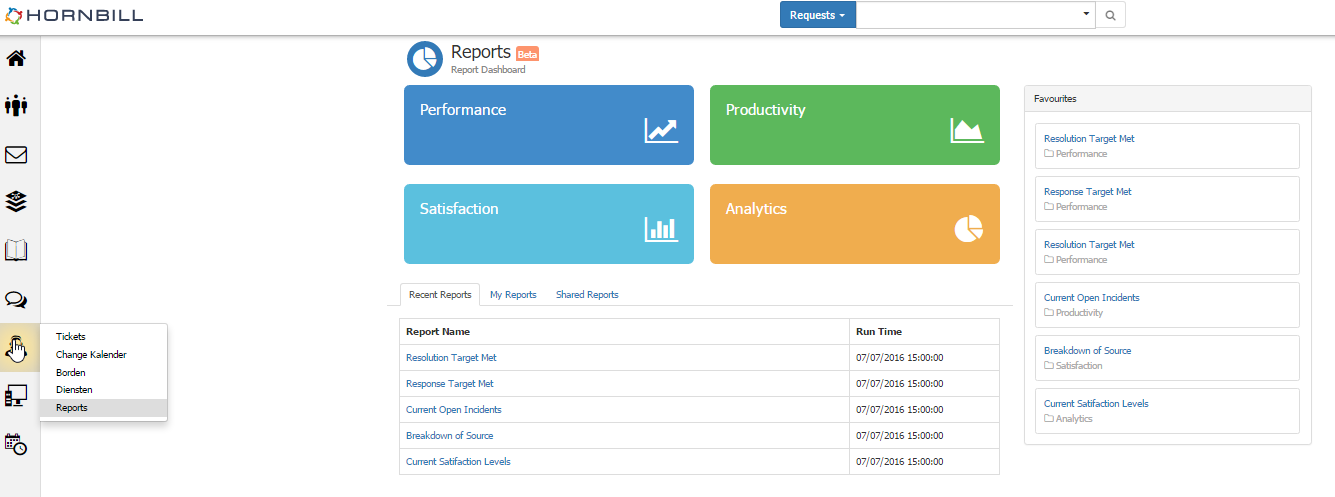1335x497 pixels.
Task: Choose Change Kalender in popup menu
Action: (91, 355)
